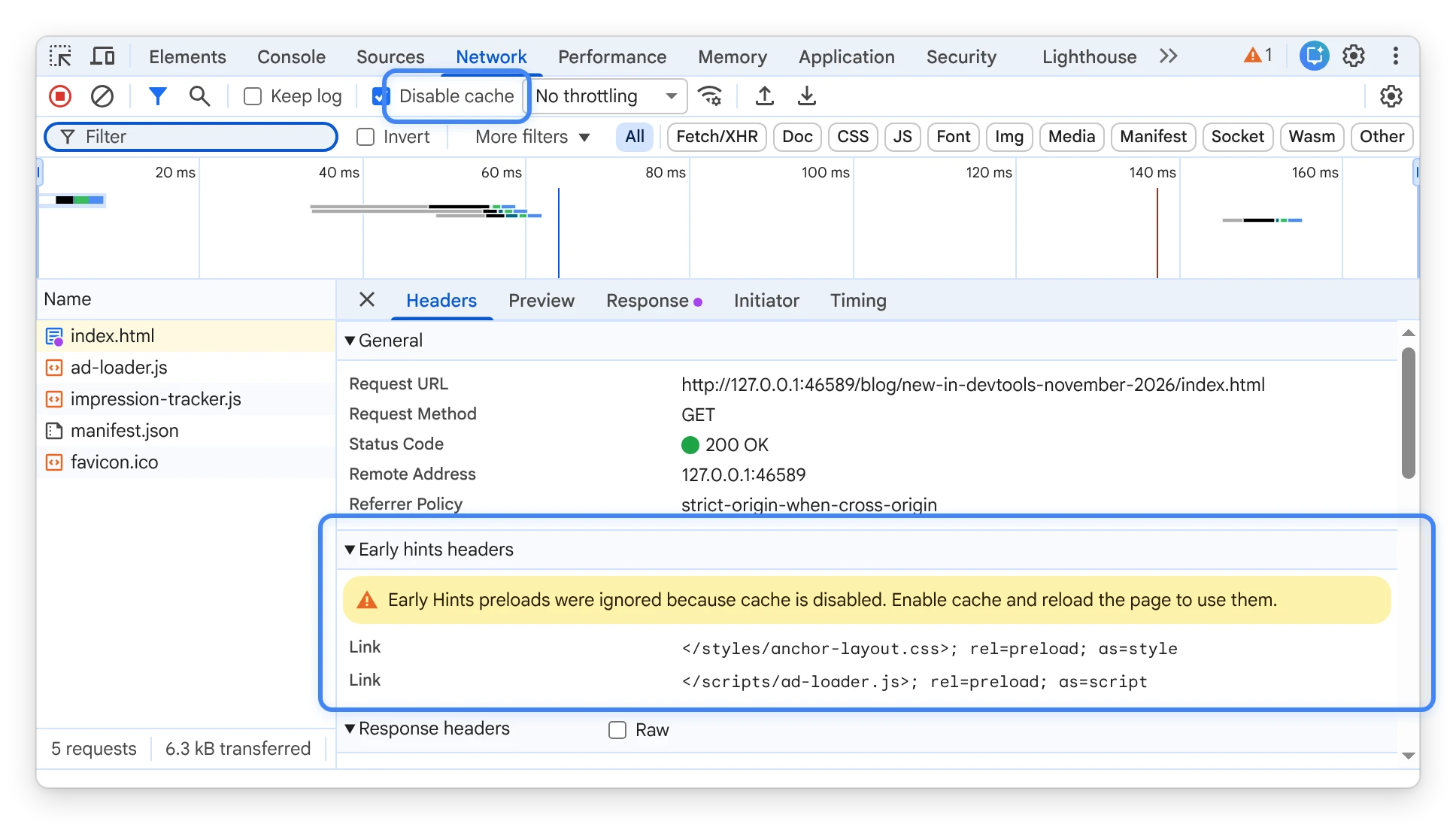Switch to the Timing tab
Image resolution: width=1456 pixels, height=824 pixels.
point(858,301)
